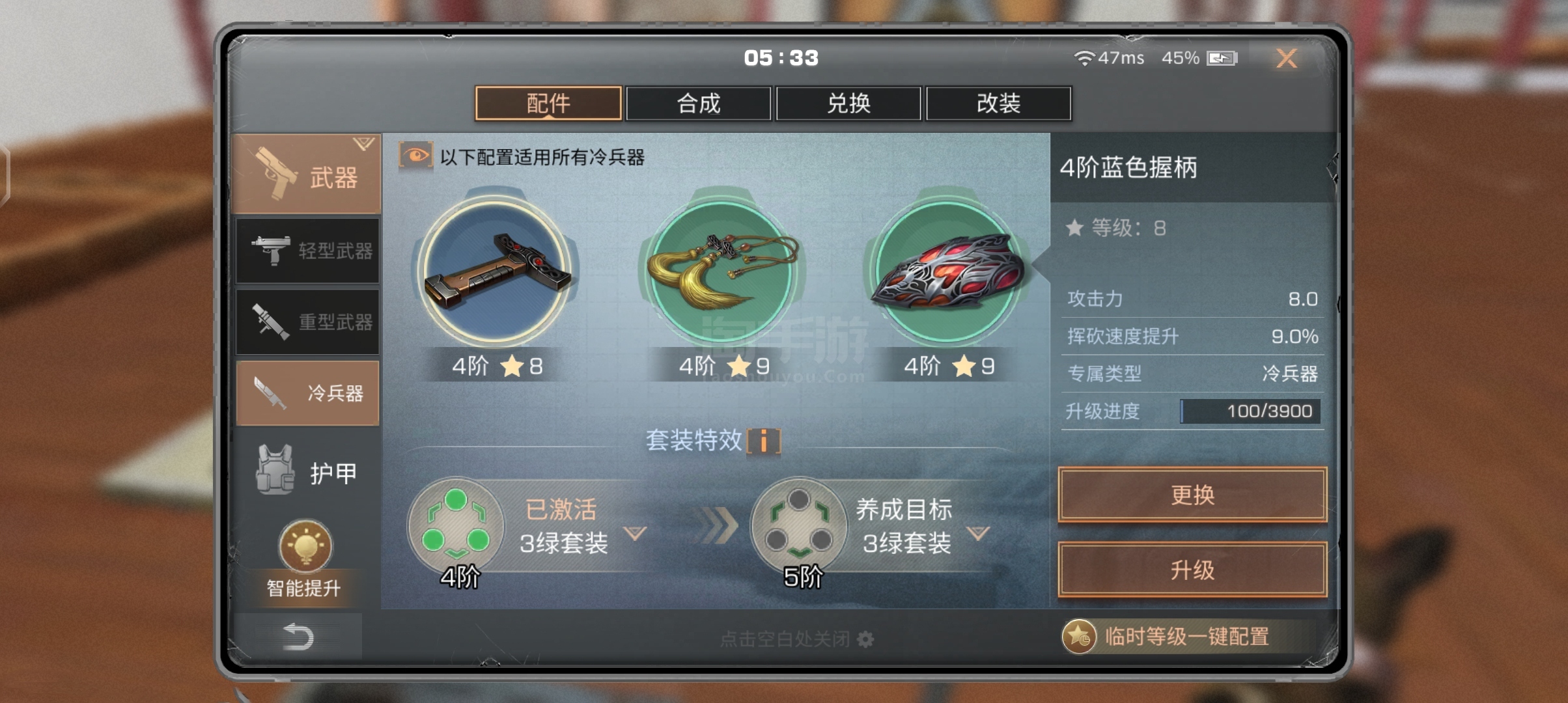Click 临时等级一键配置 shortcut
This screenshot has width=1568, height=703.
[x=1167, y=636]
